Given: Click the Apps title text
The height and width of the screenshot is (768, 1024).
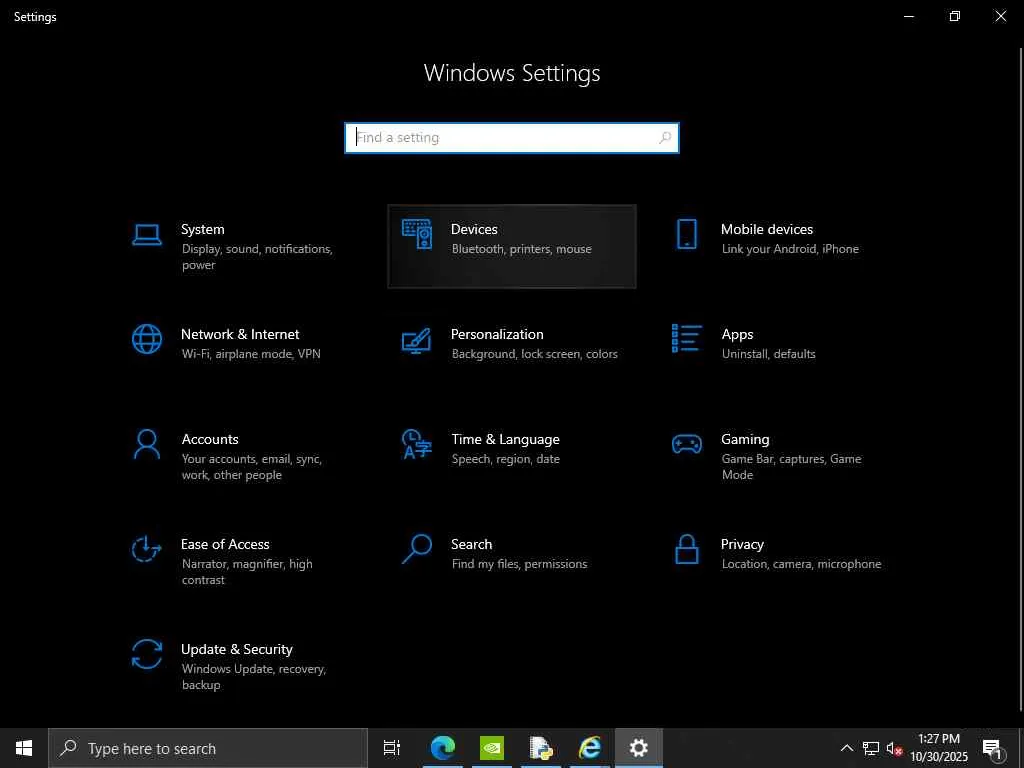Looking at the screenshot, I should click(737, 334).
